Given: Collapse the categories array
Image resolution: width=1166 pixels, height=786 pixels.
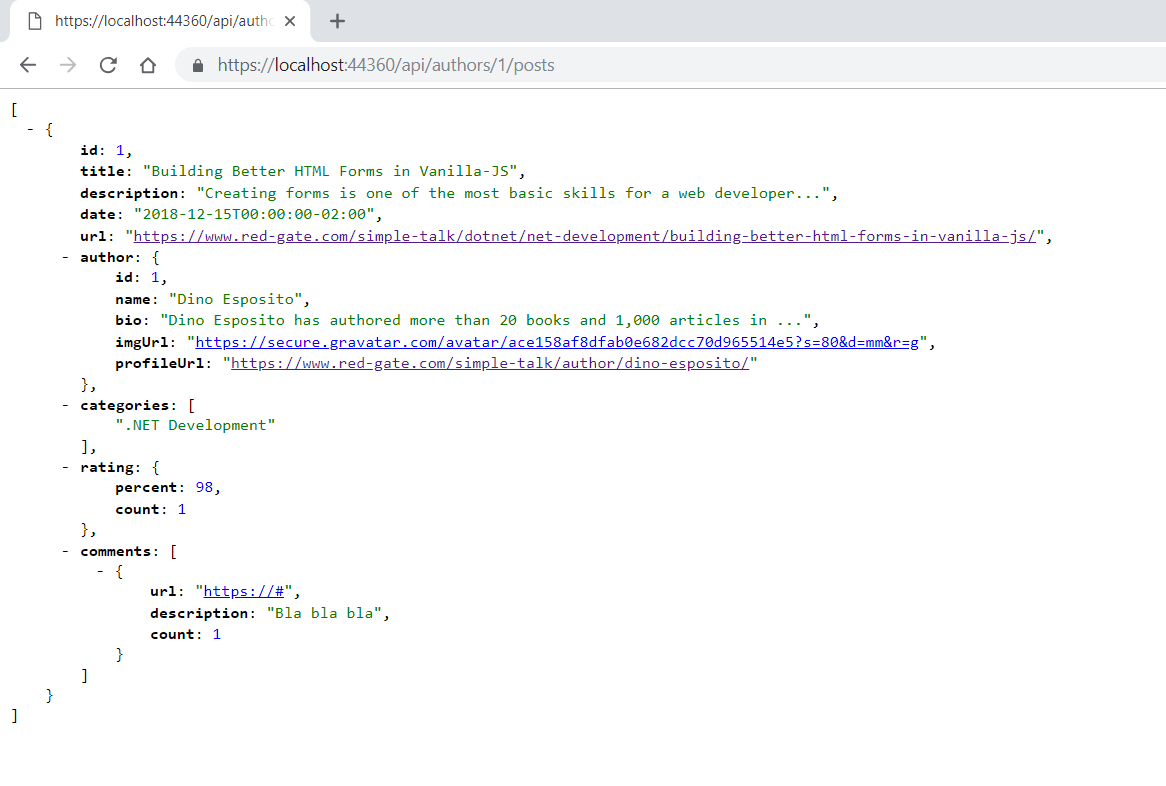Looking at the screenshot, I should (x=66, y=405).
